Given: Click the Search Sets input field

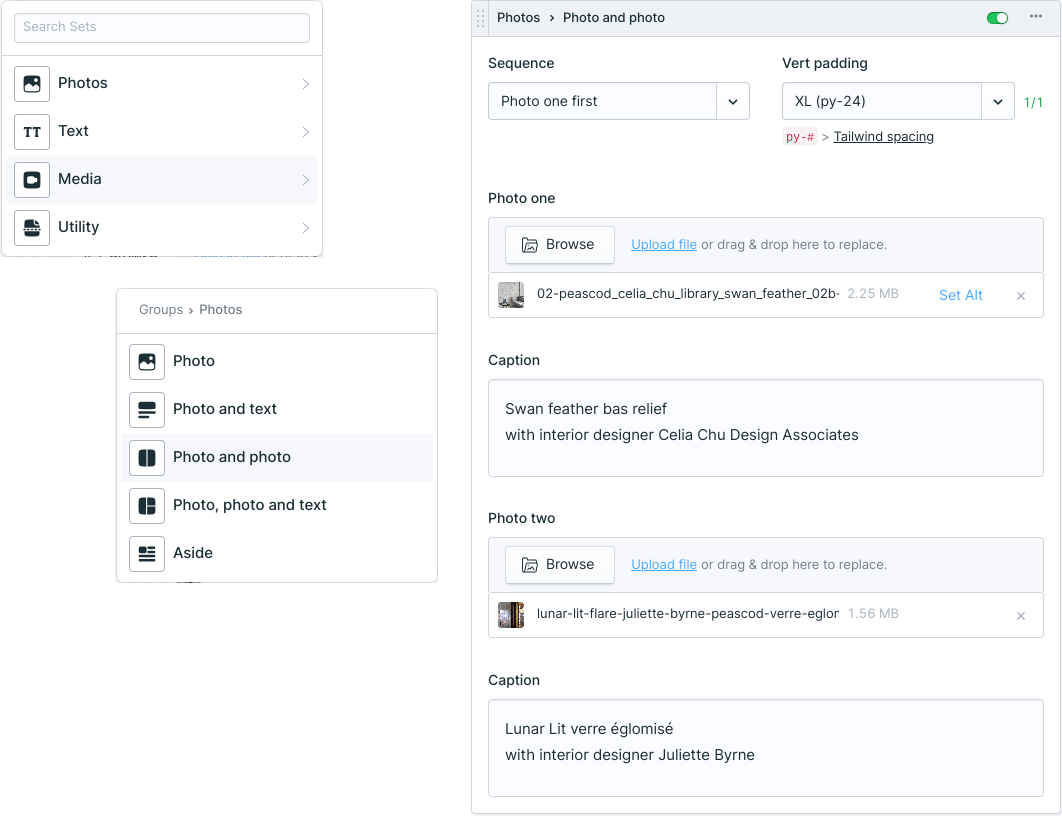Looking at the screenshot, I should (x=162, y=27).
